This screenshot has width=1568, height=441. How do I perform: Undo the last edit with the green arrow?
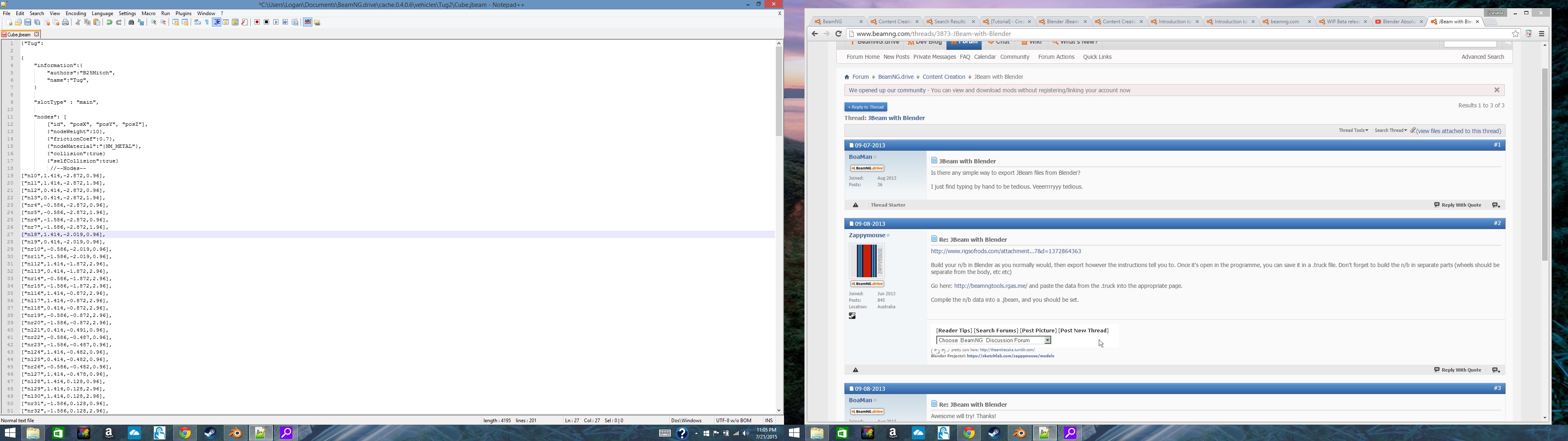click(x=109, y=22)
